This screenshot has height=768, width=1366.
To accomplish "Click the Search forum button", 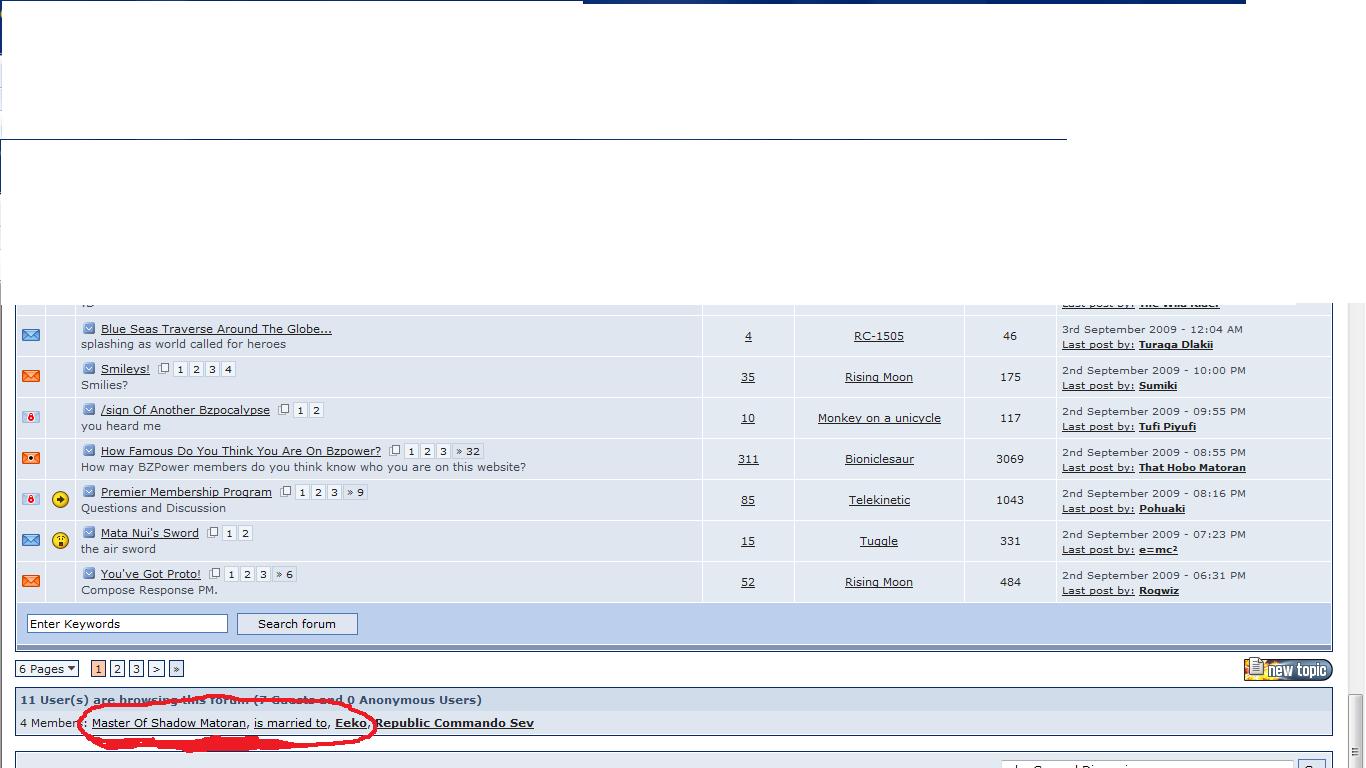I will 297,624.
